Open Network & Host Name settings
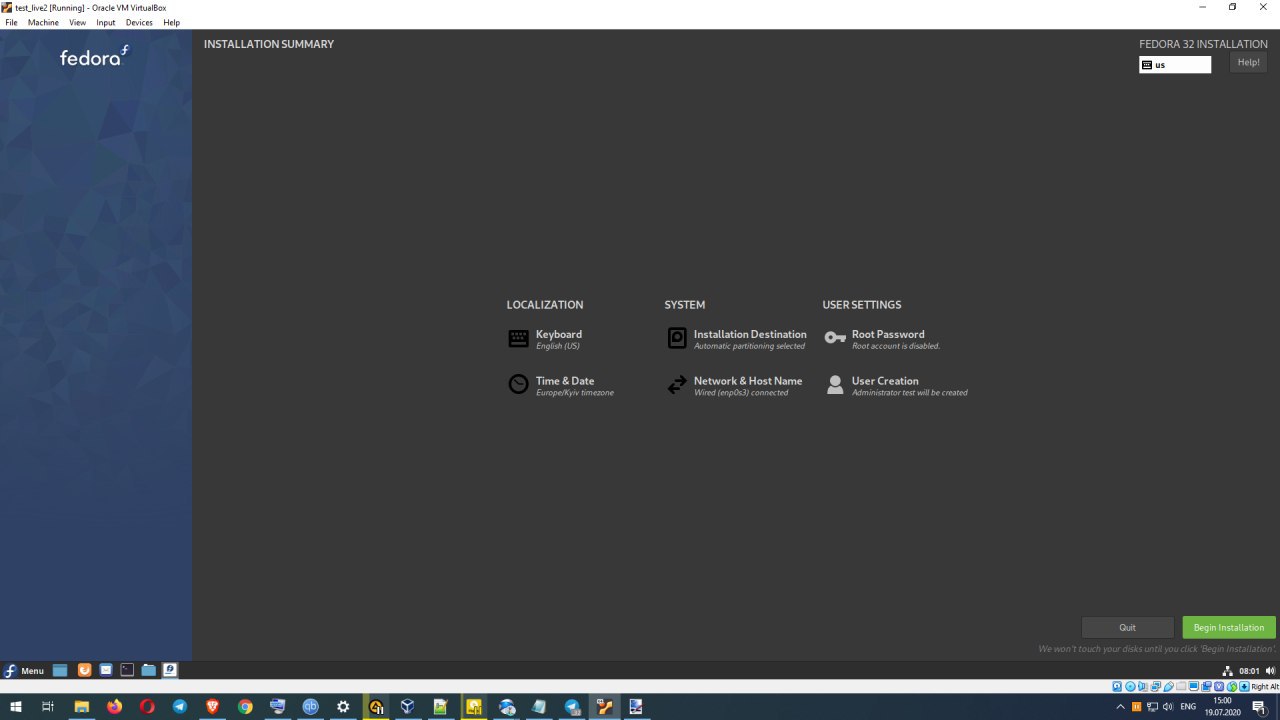 (734, 386)
